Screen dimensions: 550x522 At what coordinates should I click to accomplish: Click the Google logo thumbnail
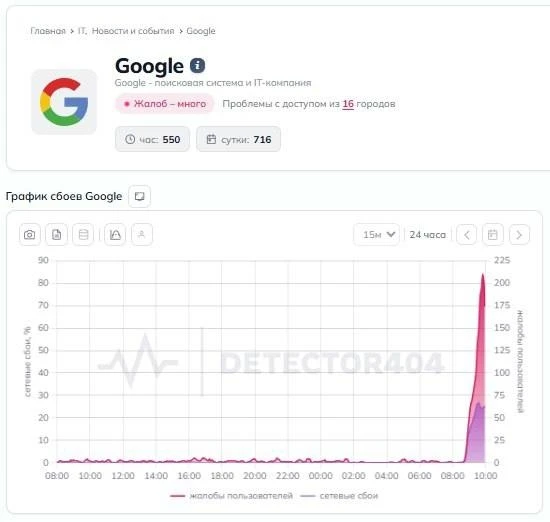coord(64,102)
